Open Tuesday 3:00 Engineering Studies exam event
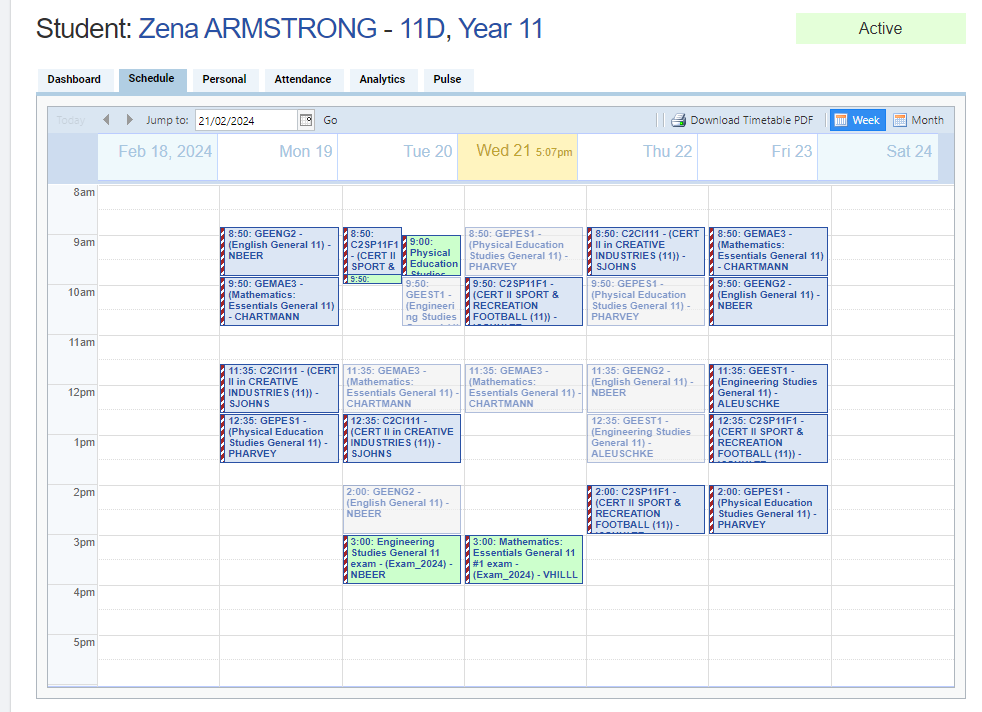The height and width of the screenshot is (712, 982). tap(403, 558)
